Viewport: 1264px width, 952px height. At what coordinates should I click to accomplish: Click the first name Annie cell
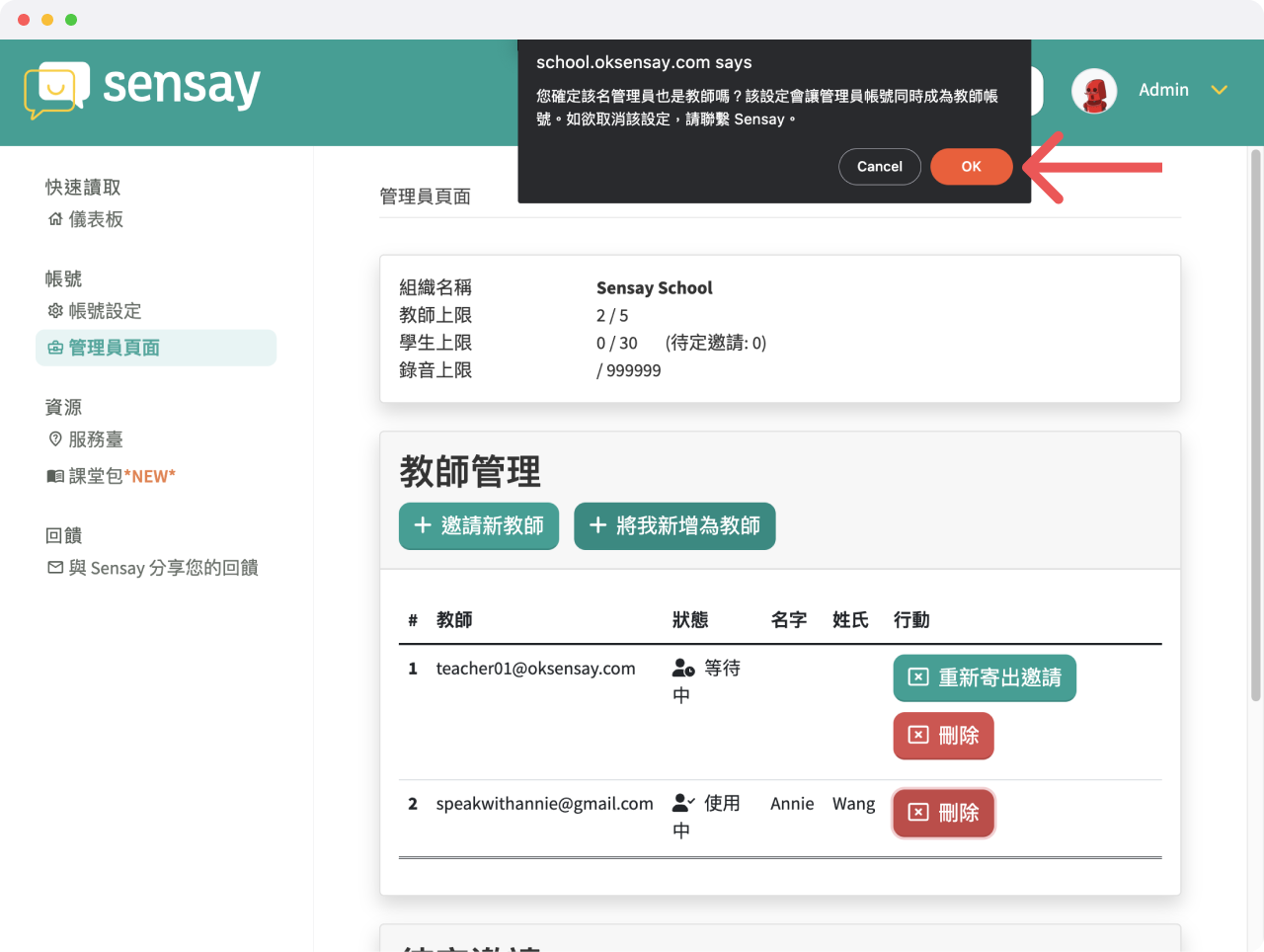(792, 804)
